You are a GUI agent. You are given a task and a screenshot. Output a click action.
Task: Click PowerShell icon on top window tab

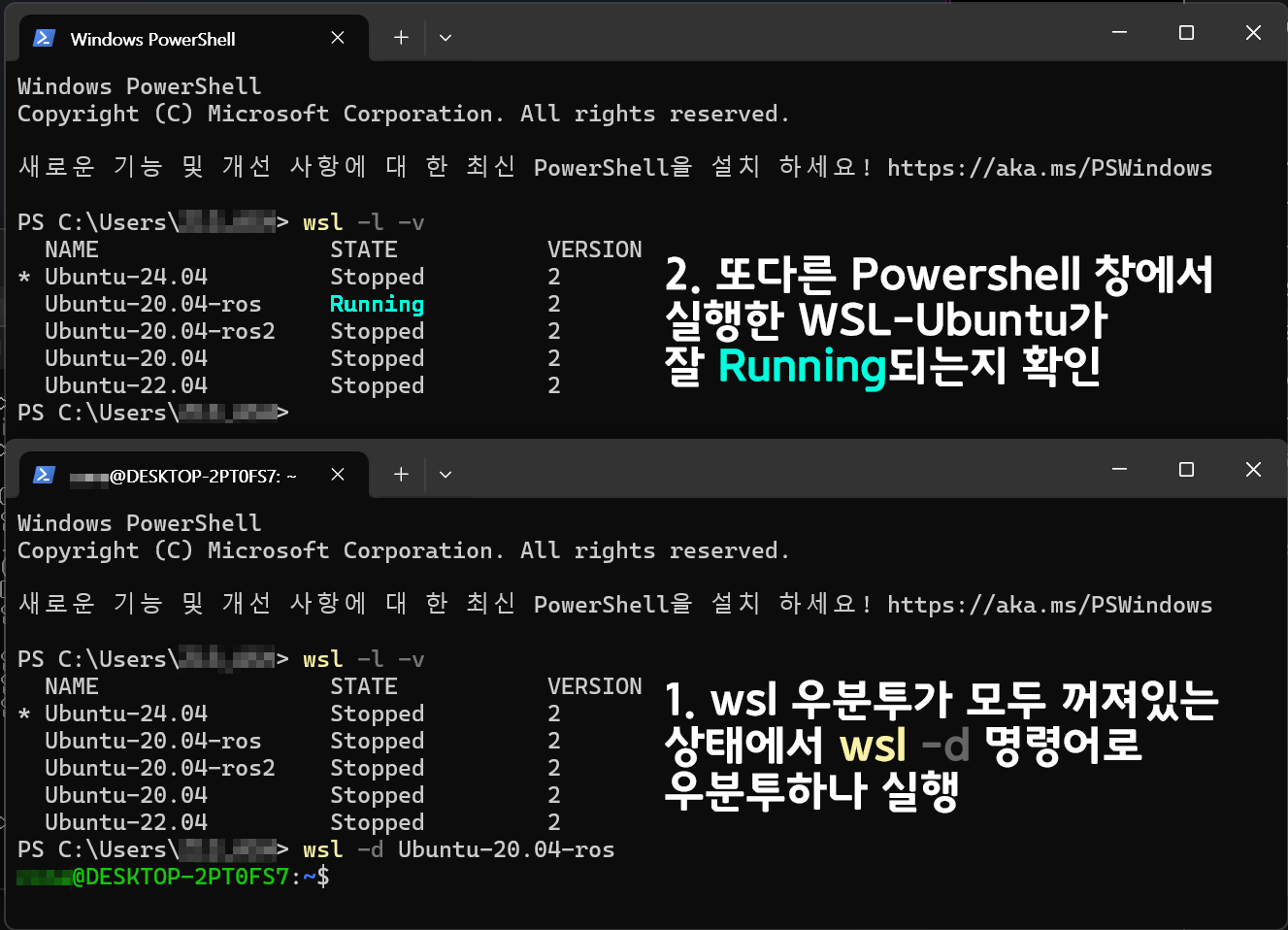44,38
